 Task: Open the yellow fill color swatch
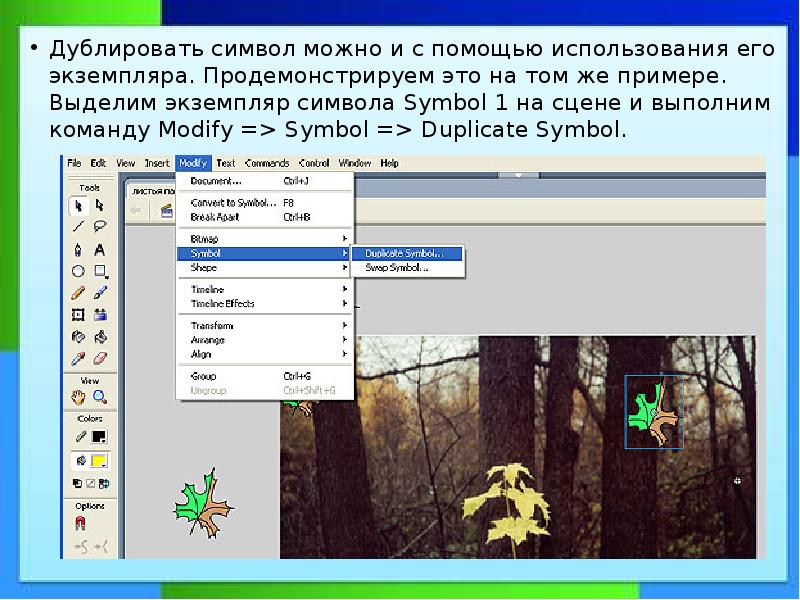[x=99, y=461]
